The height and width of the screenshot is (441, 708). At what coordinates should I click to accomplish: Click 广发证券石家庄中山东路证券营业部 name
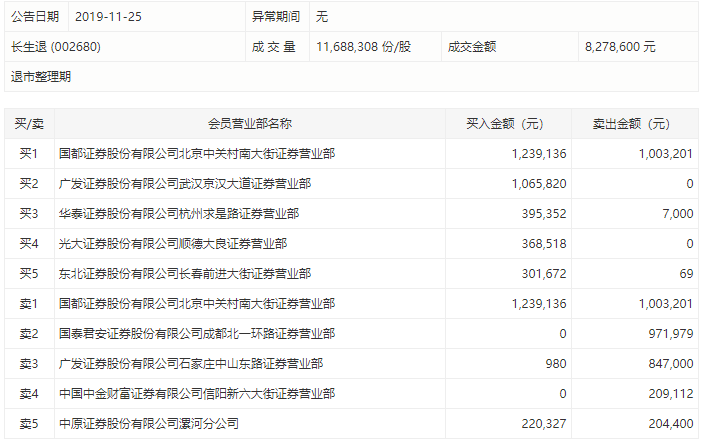(191, 363)
